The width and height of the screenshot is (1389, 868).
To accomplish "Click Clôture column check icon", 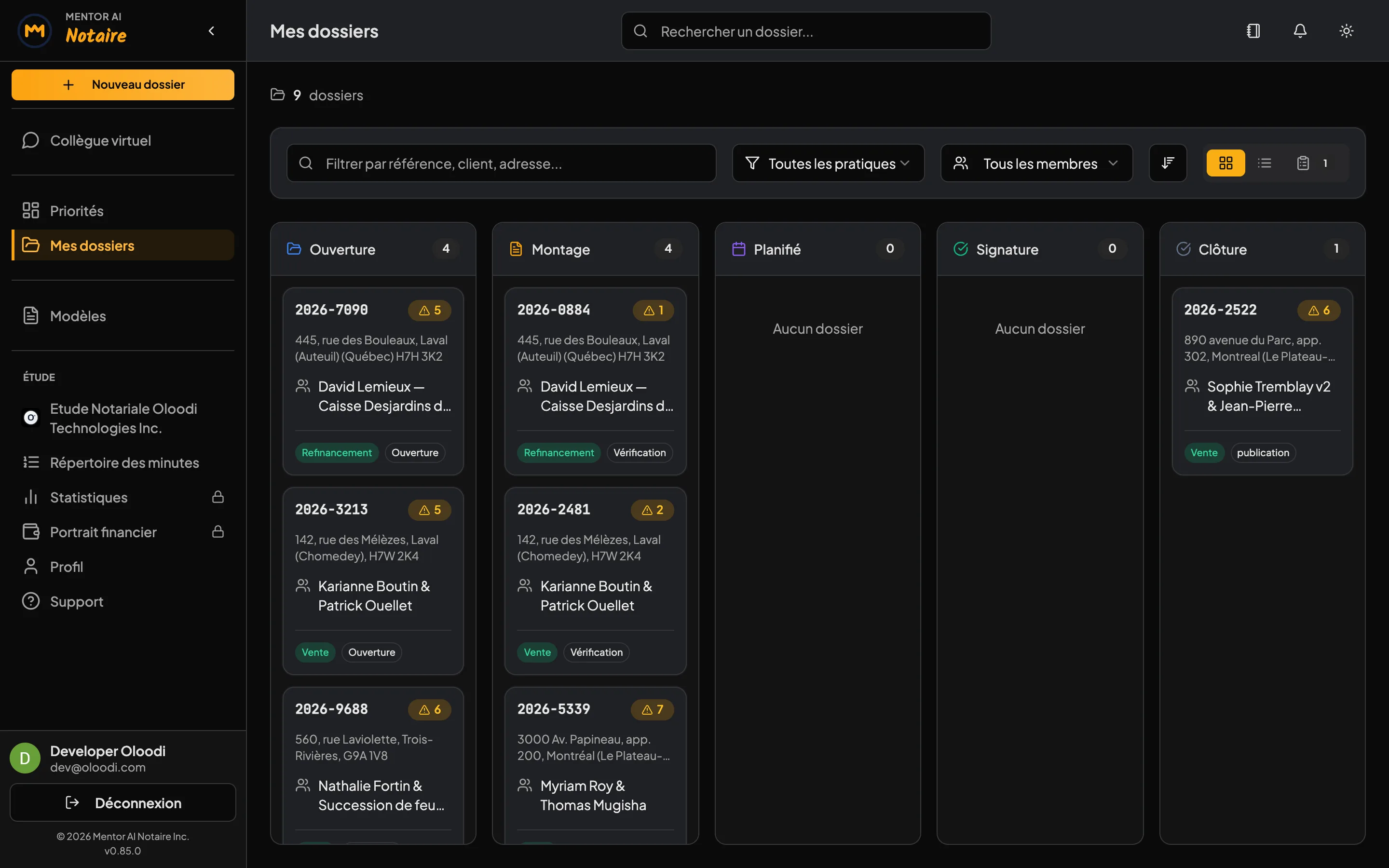I will pos(1184,249).
